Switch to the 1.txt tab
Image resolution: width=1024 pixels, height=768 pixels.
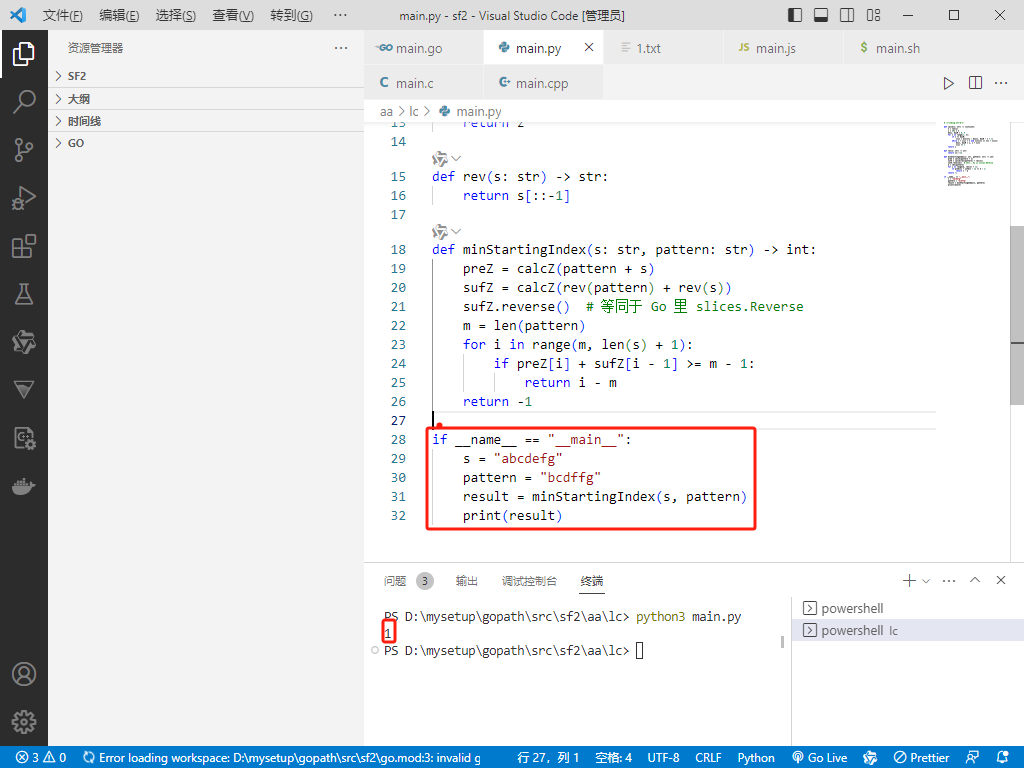coord(664,48)
